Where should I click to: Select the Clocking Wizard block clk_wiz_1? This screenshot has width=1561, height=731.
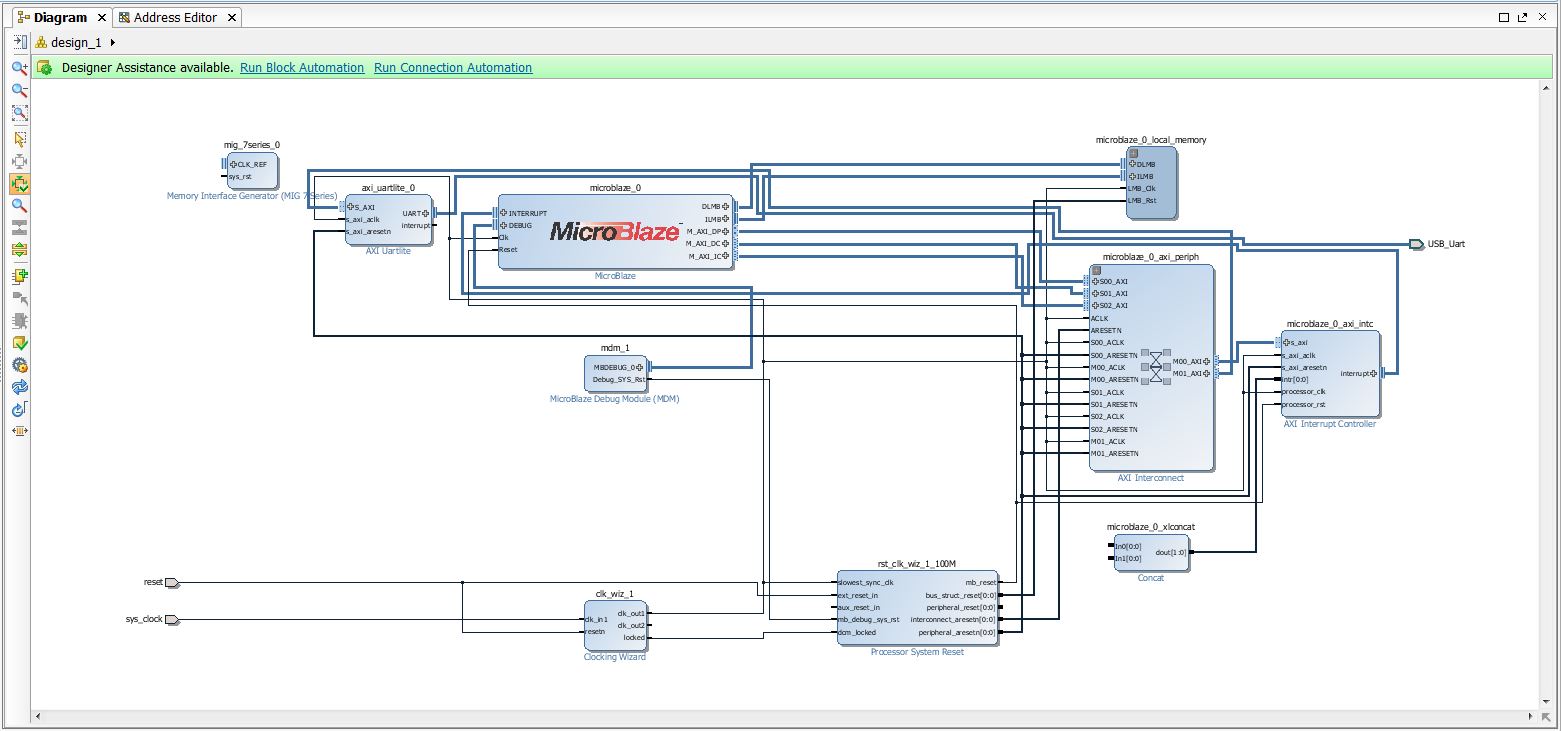pyautogui.click(x=615, y=626)
